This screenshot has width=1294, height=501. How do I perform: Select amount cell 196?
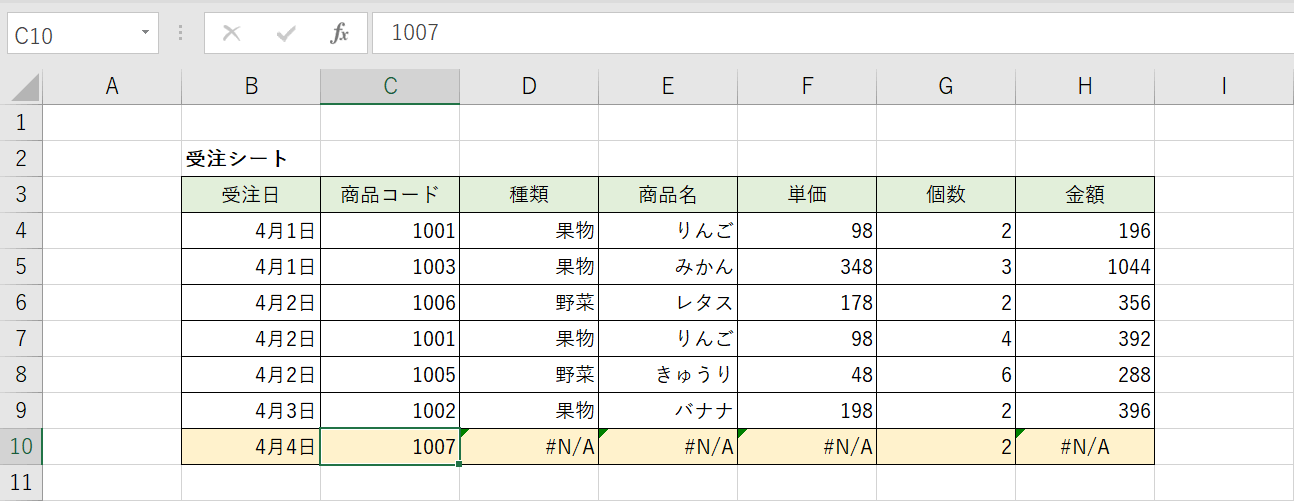[x=1085, y=231]
